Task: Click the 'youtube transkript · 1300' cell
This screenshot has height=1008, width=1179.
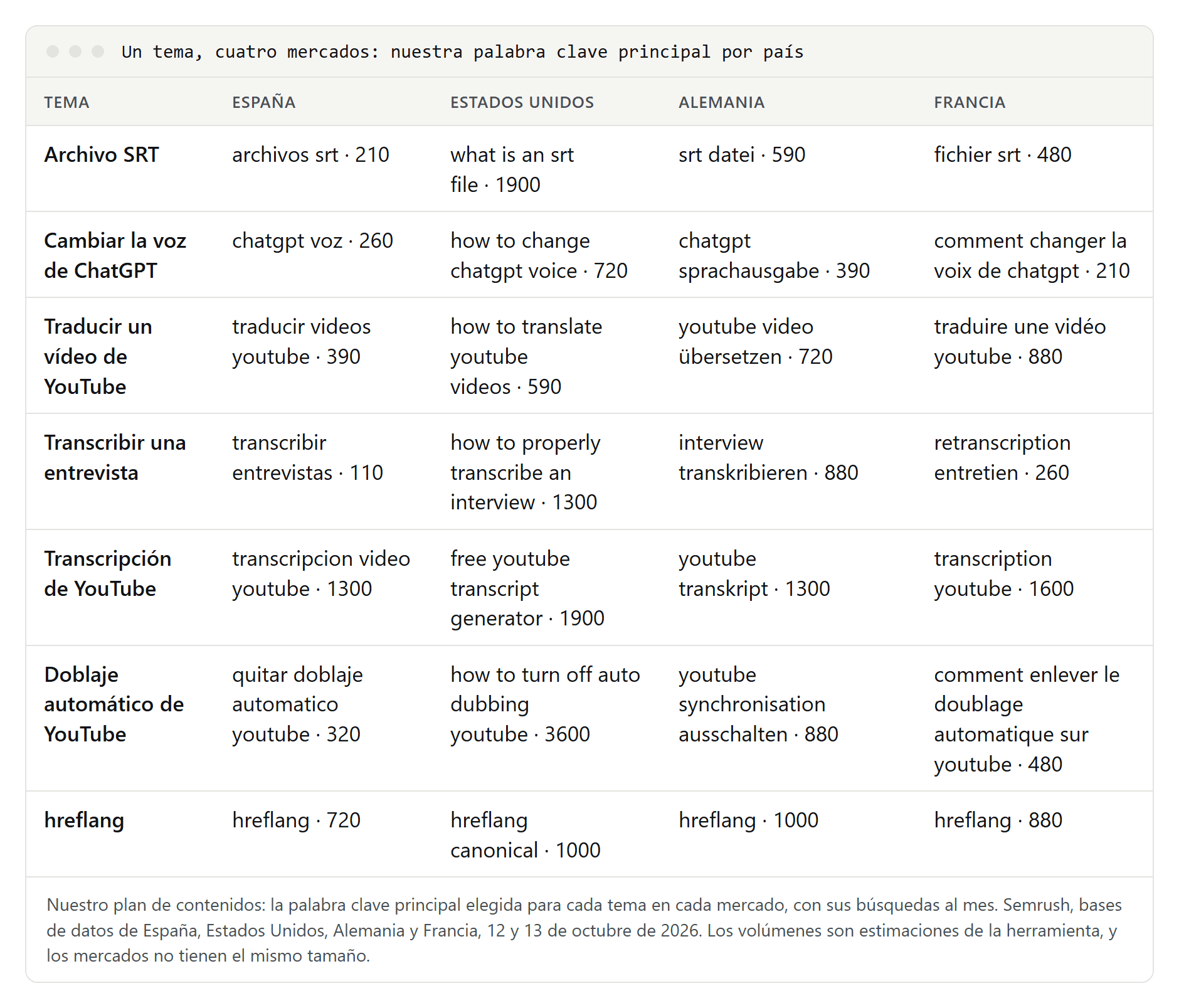Action: point(754,573)
